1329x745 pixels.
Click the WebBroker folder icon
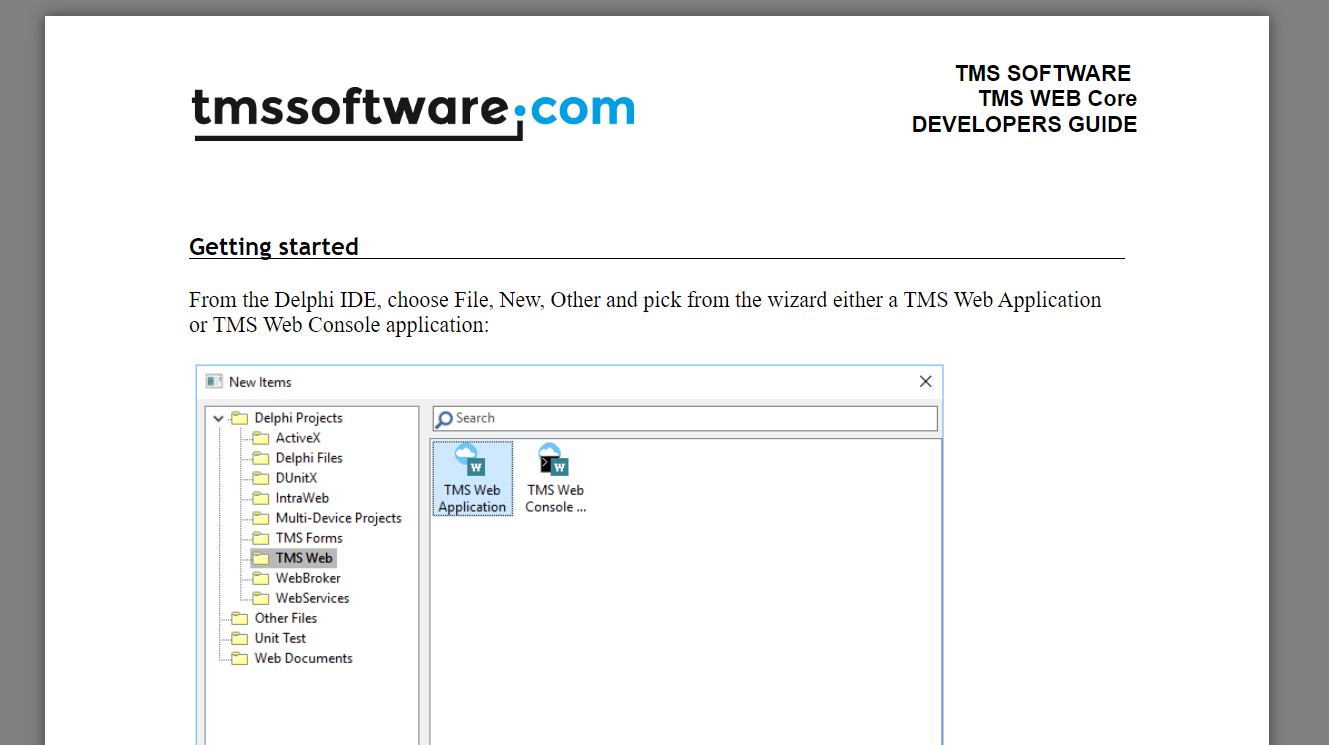click(260, 578)
